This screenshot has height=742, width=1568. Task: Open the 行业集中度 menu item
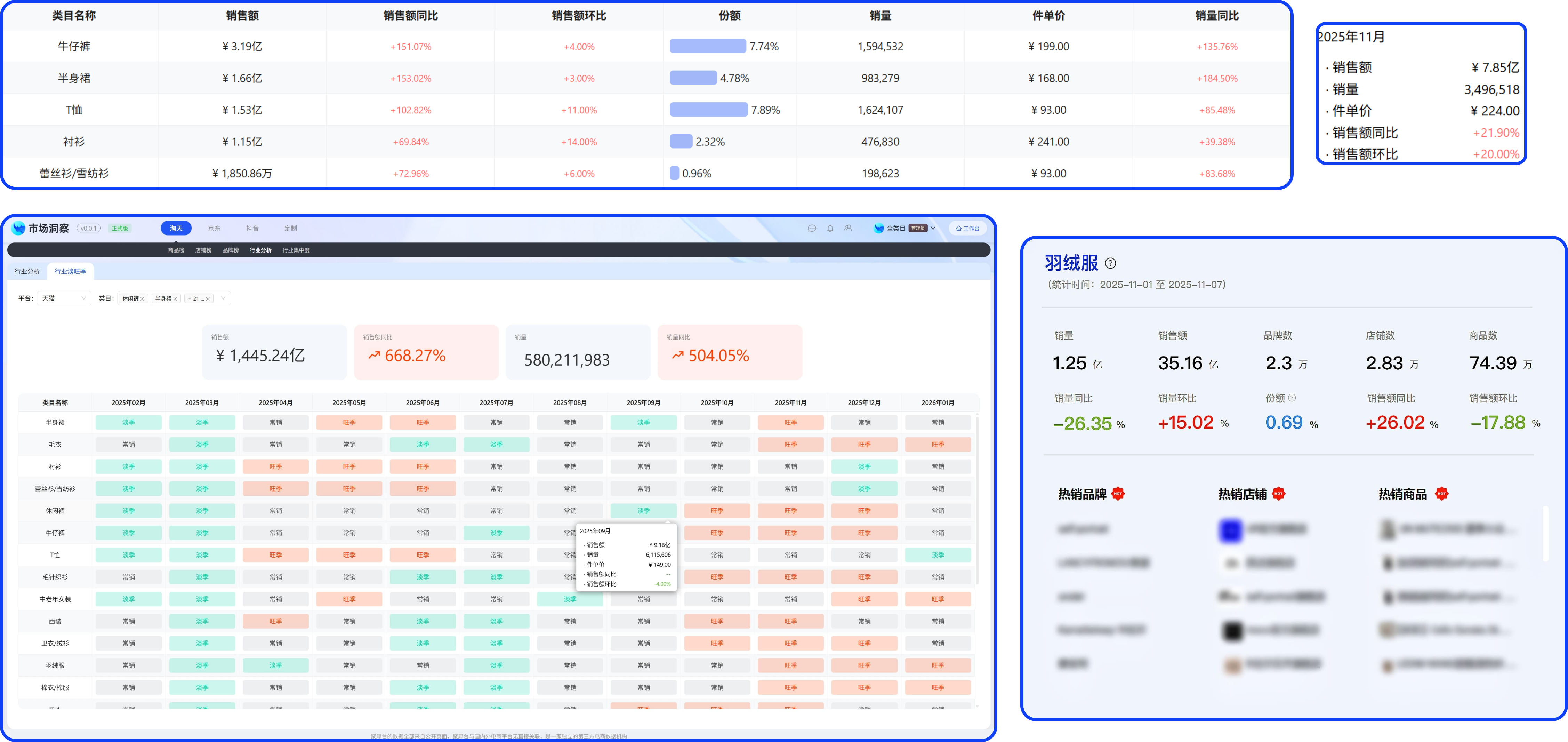coord(296,250)
